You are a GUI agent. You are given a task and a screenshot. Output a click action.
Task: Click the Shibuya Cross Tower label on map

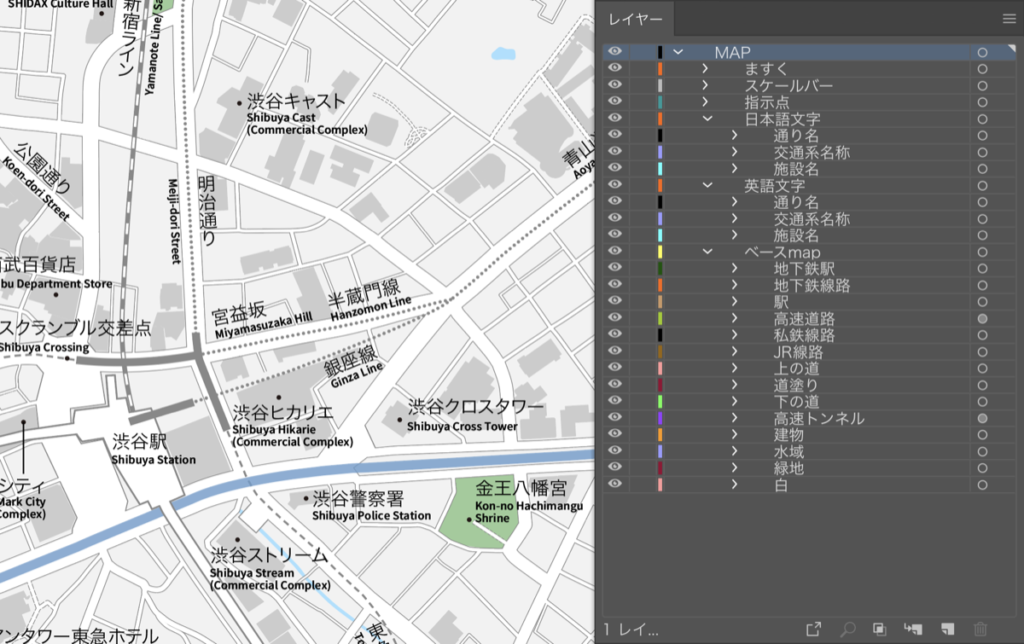(462, 427)
